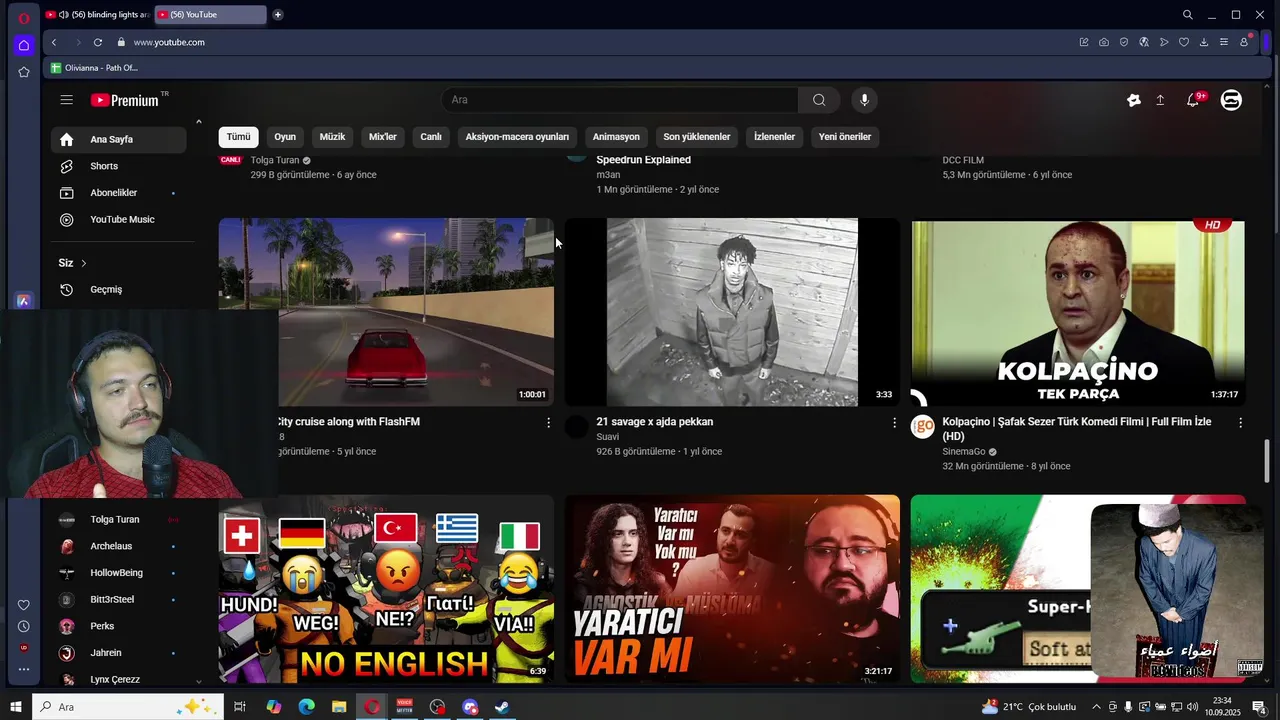The height and width of the screenshot is (720, 1280).
Task: Show hidden system tray icons
Action: click(1096, 707)
